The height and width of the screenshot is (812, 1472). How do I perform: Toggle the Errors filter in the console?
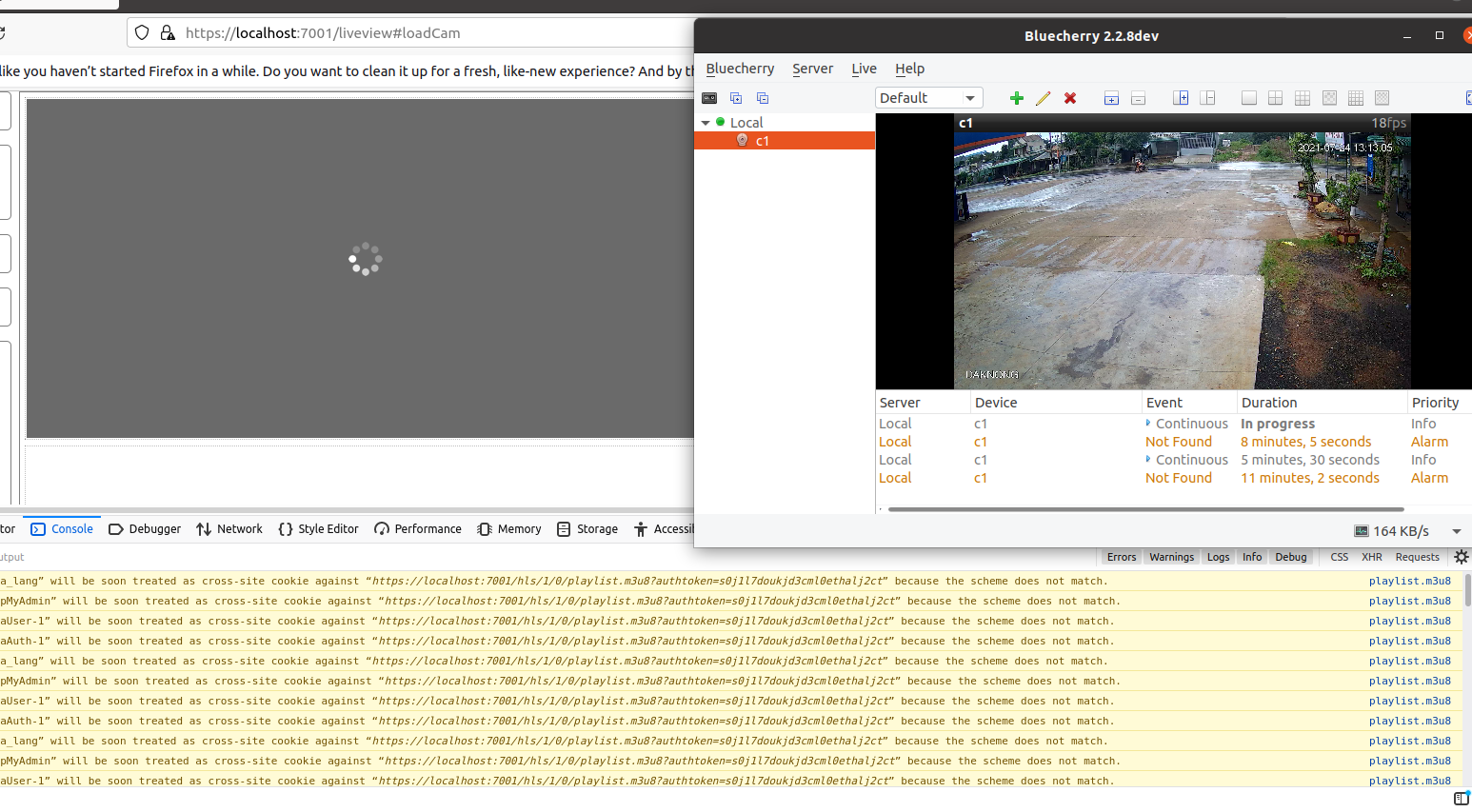[1121, 557]
